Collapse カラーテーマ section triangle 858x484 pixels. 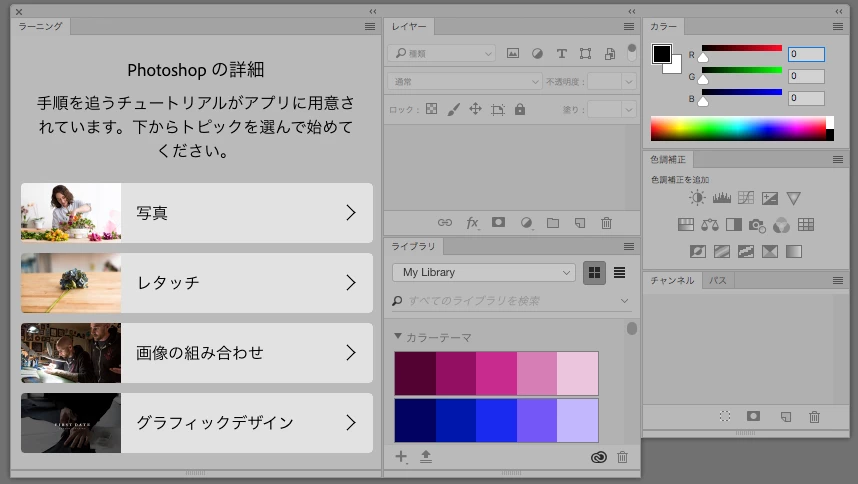tap(398, 336)
